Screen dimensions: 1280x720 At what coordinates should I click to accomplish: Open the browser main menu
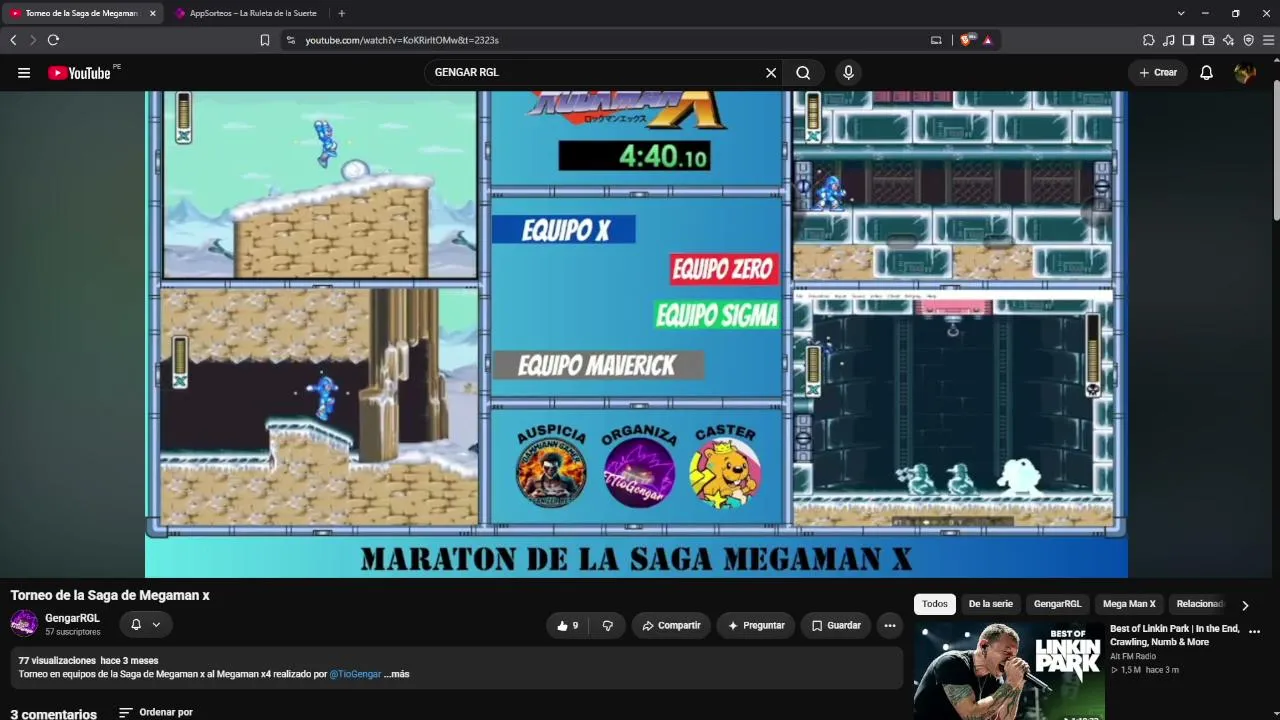(x=1268, y=40)
